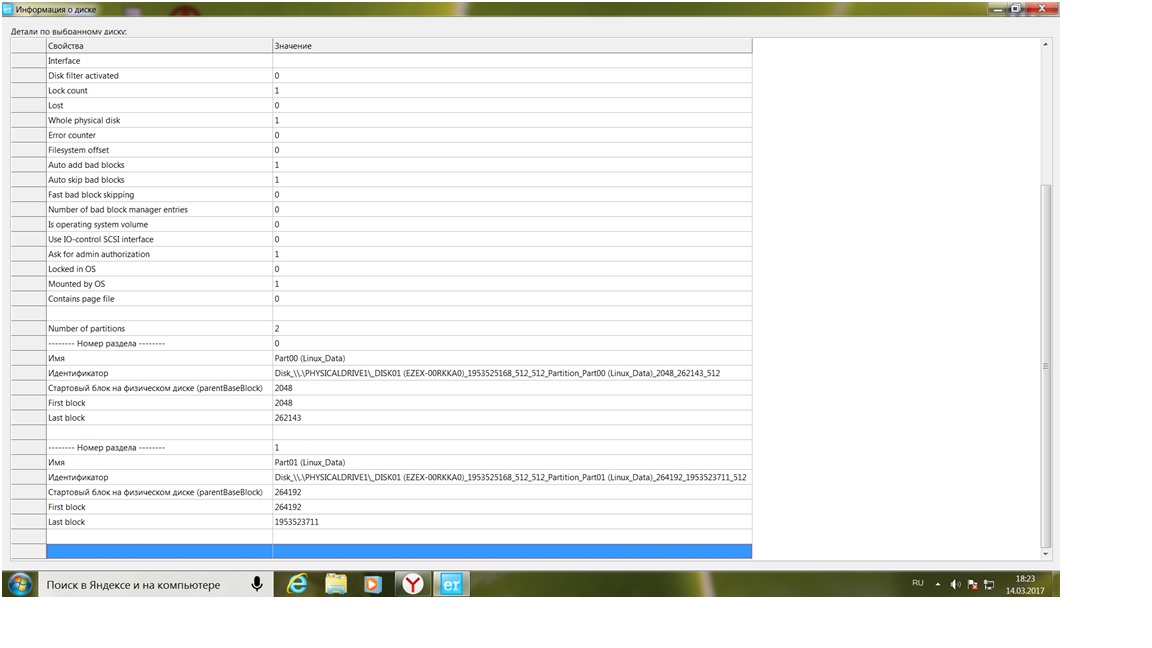The height and width of the screenshot is (648, 1152).
Task: Launch Internet Explorer from the taskbar
Action: pyautogui.click(x=297, y=584)
